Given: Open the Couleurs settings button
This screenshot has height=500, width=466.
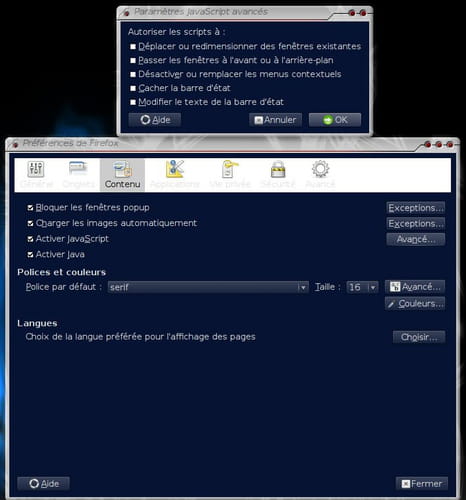Looking at the screenshot, I should coord(415,304).
